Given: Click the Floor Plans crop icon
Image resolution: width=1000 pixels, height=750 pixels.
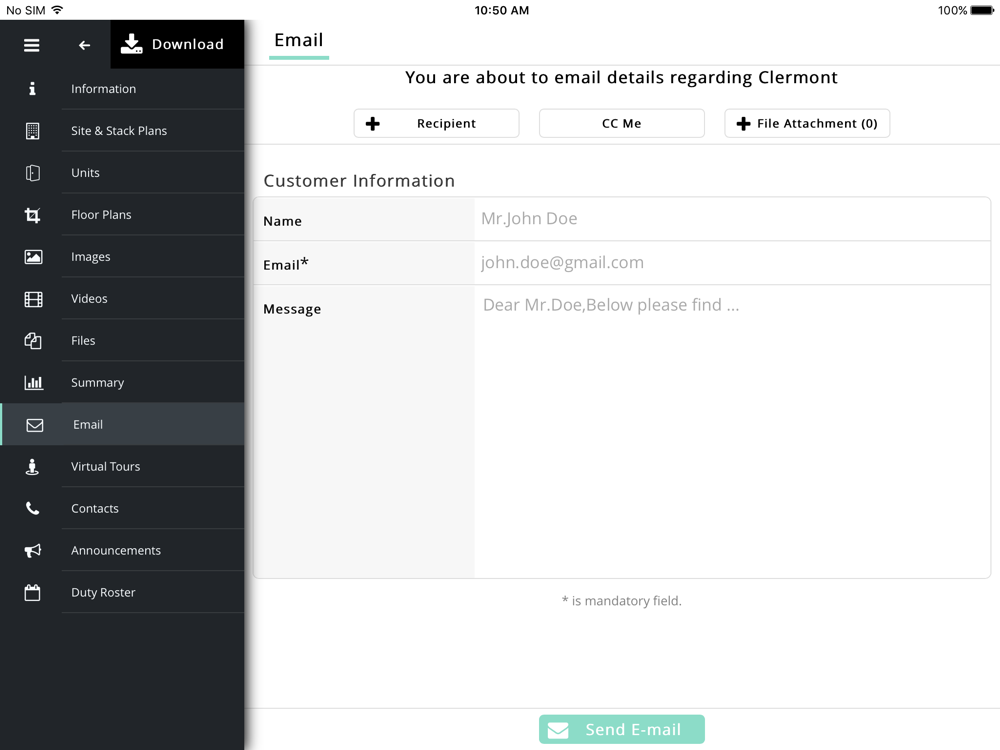Looking at the screenshot, I should click(33, 215).
